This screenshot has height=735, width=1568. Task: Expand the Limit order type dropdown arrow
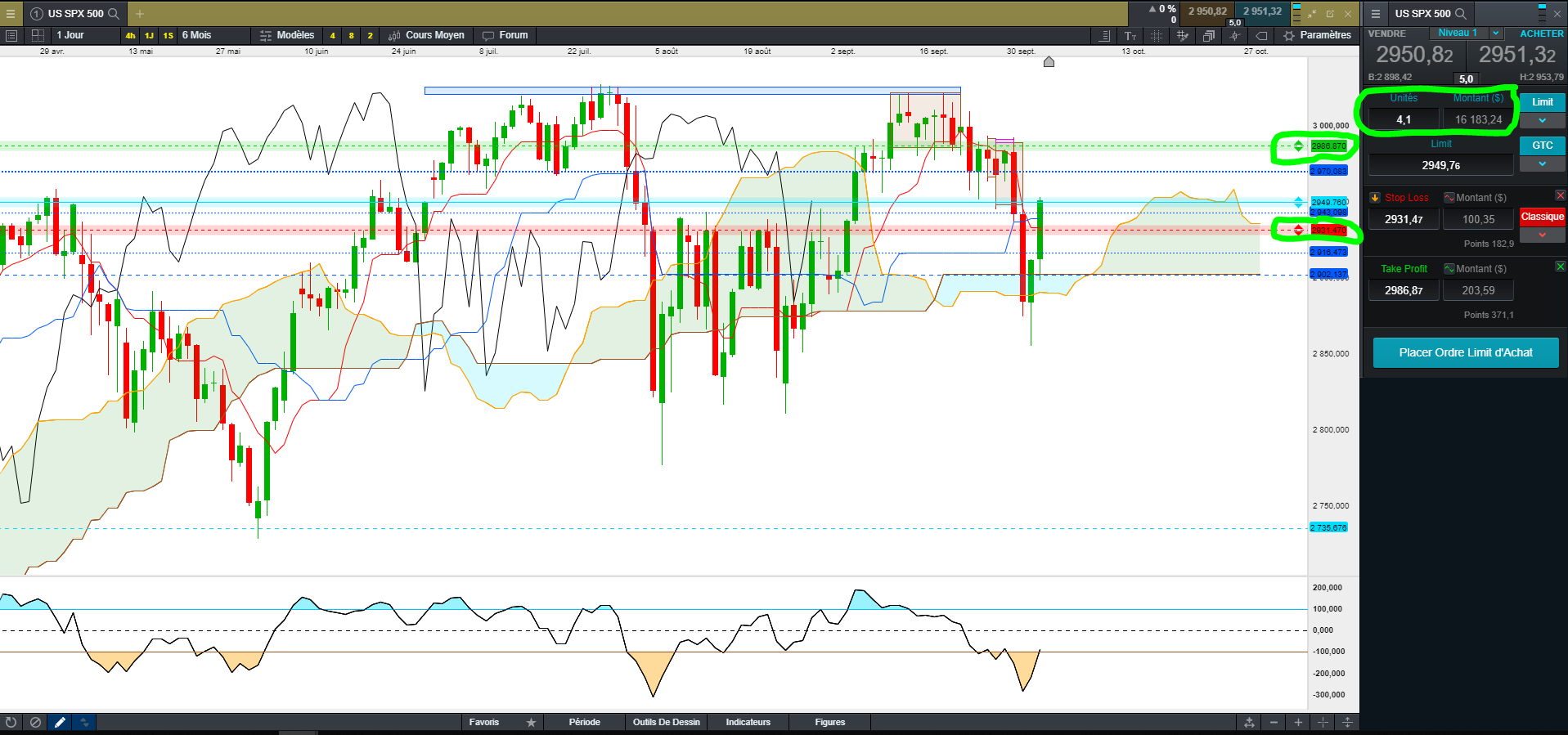point(1543,121)
